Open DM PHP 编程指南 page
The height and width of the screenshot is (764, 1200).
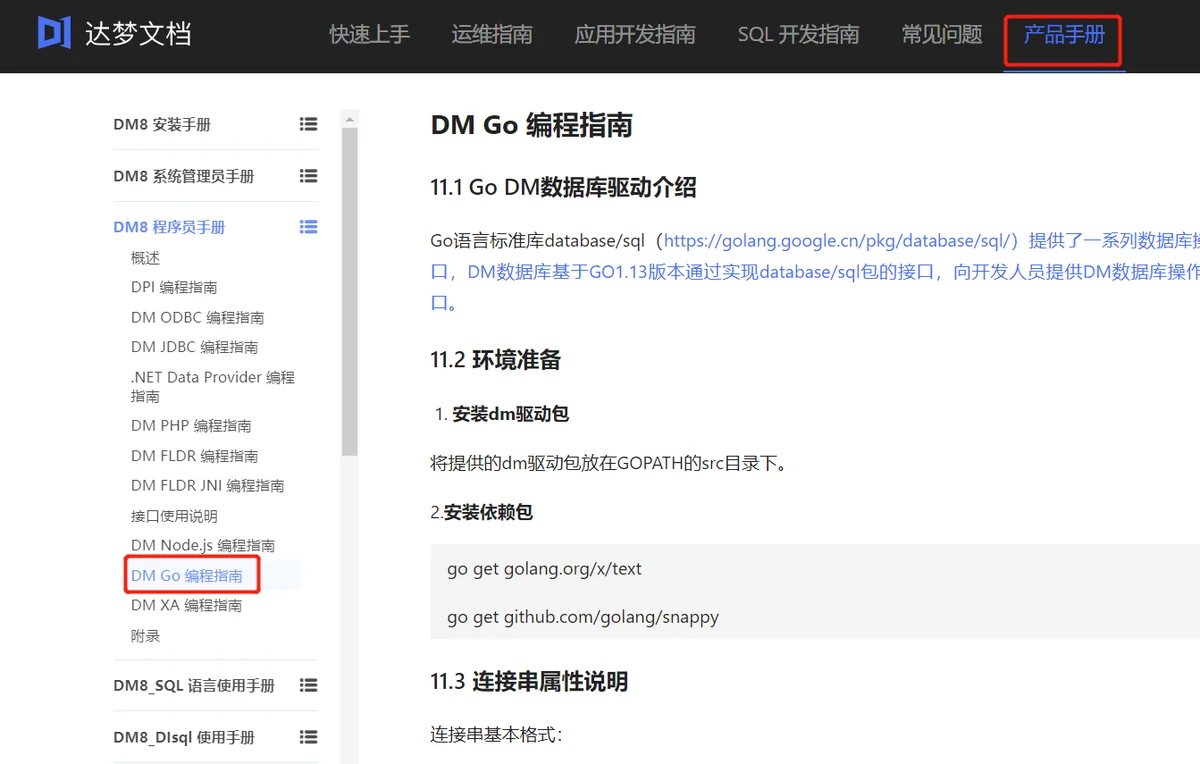point(191,425)
